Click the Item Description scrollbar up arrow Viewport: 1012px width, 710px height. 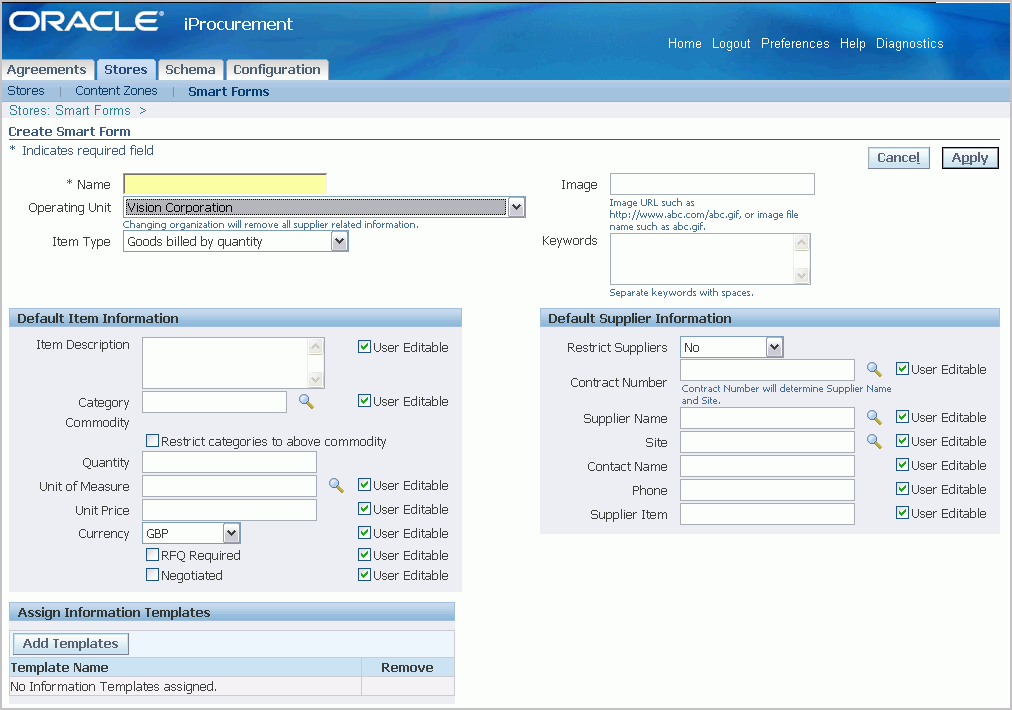316,347
